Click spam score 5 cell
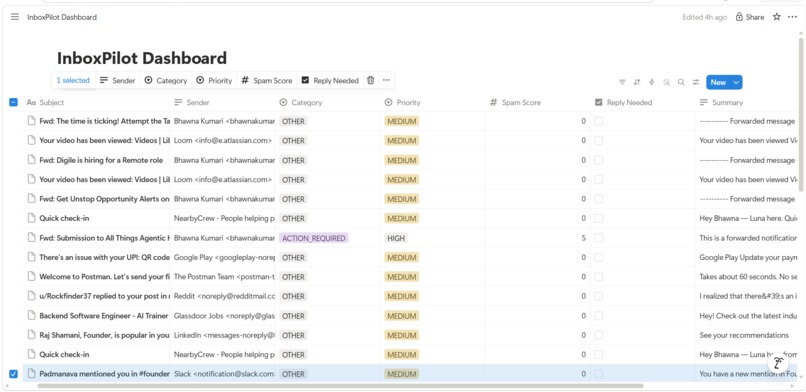 (538, 238)
